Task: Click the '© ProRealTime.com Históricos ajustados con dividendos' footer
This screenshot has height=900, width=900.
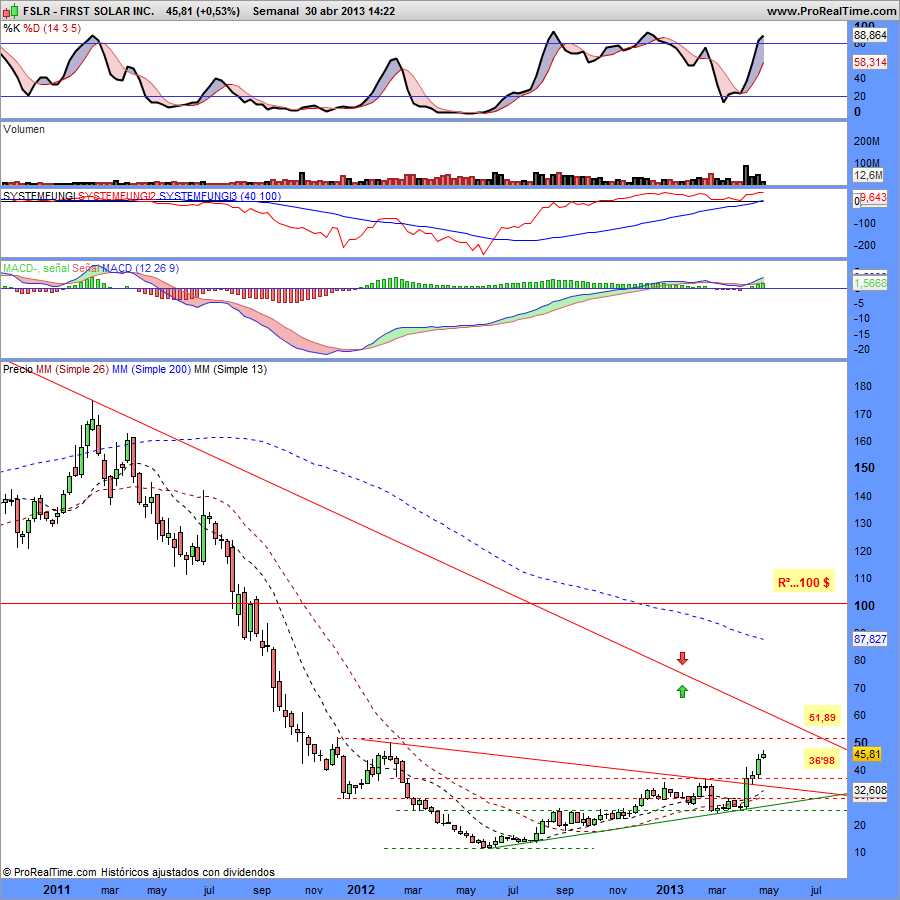Action: 138,872
